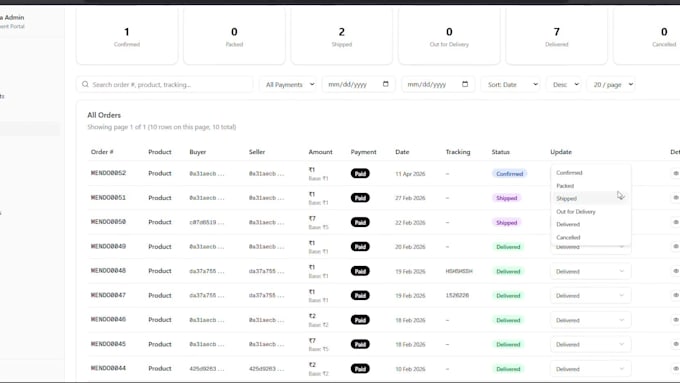
Task: Click the first mm/dd/yyyy date input
Action: pos(358,84)
